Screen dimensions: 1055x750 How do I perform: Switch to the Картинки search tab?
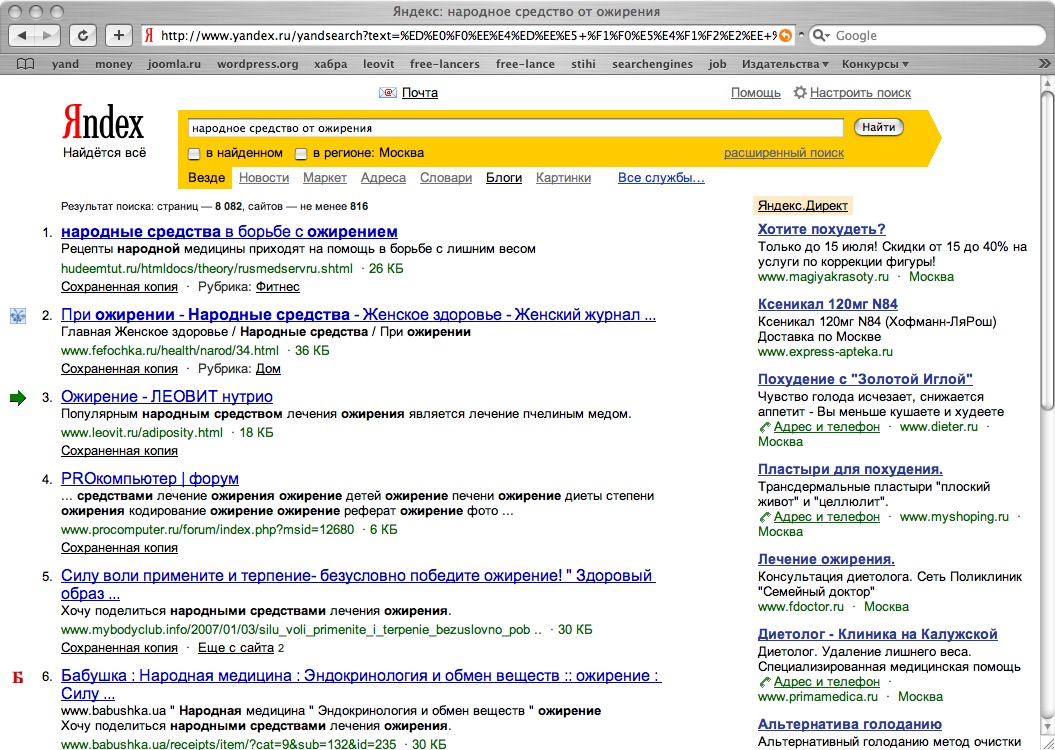[563, 178]
